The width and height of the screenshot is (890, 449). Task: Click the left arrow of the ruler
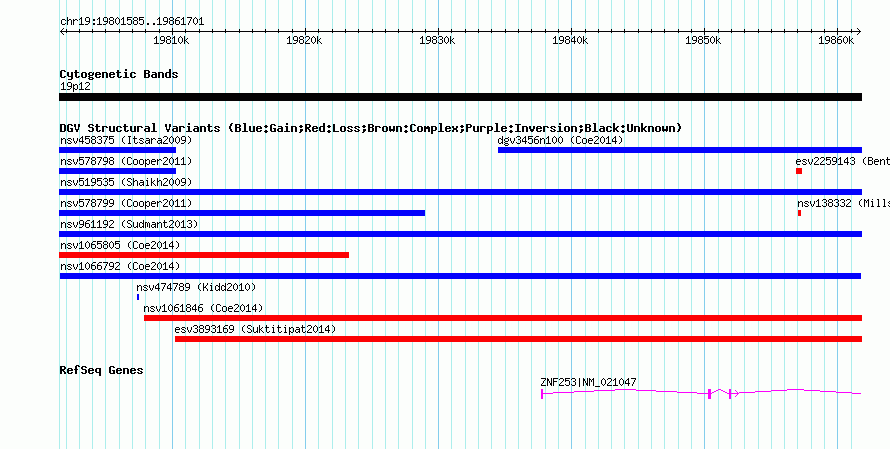click(62, 32)
